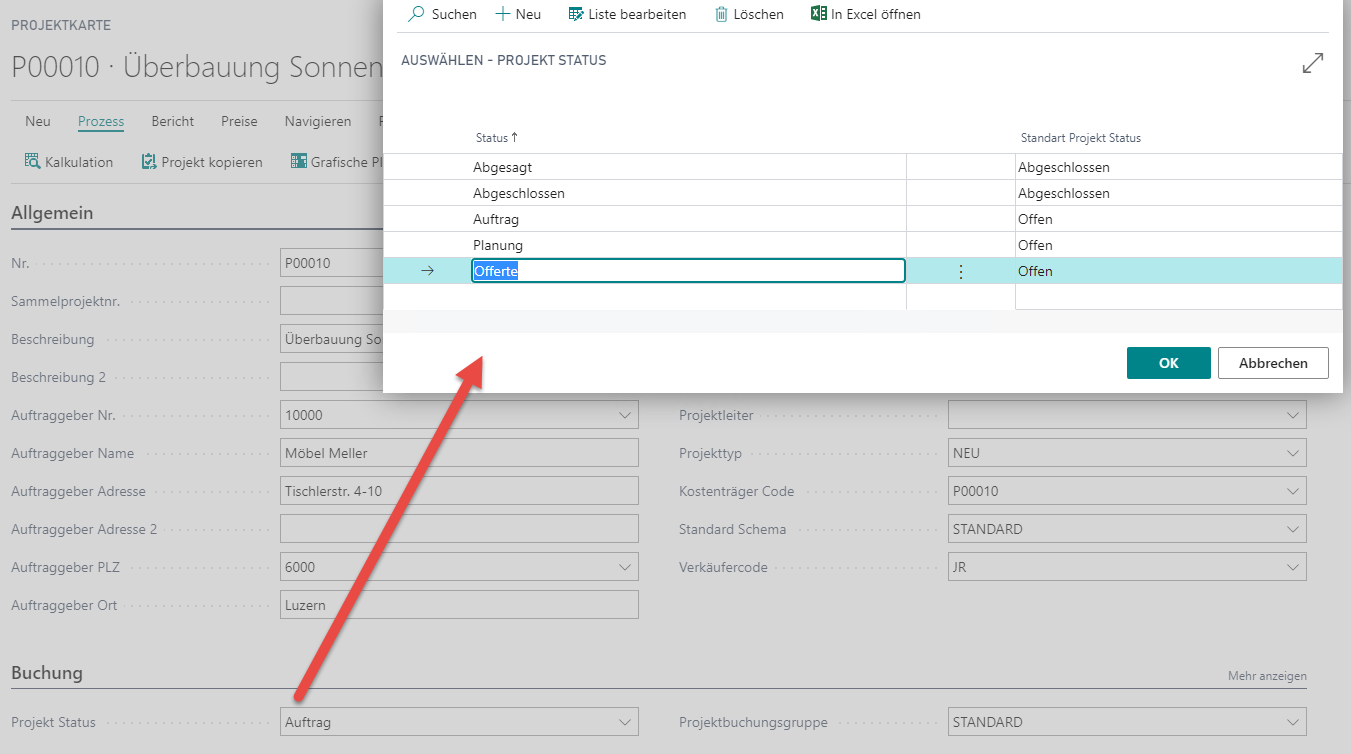1351x754 pixels.
Task: Collapse the Allgemein section heading
Action: (52, 212)
